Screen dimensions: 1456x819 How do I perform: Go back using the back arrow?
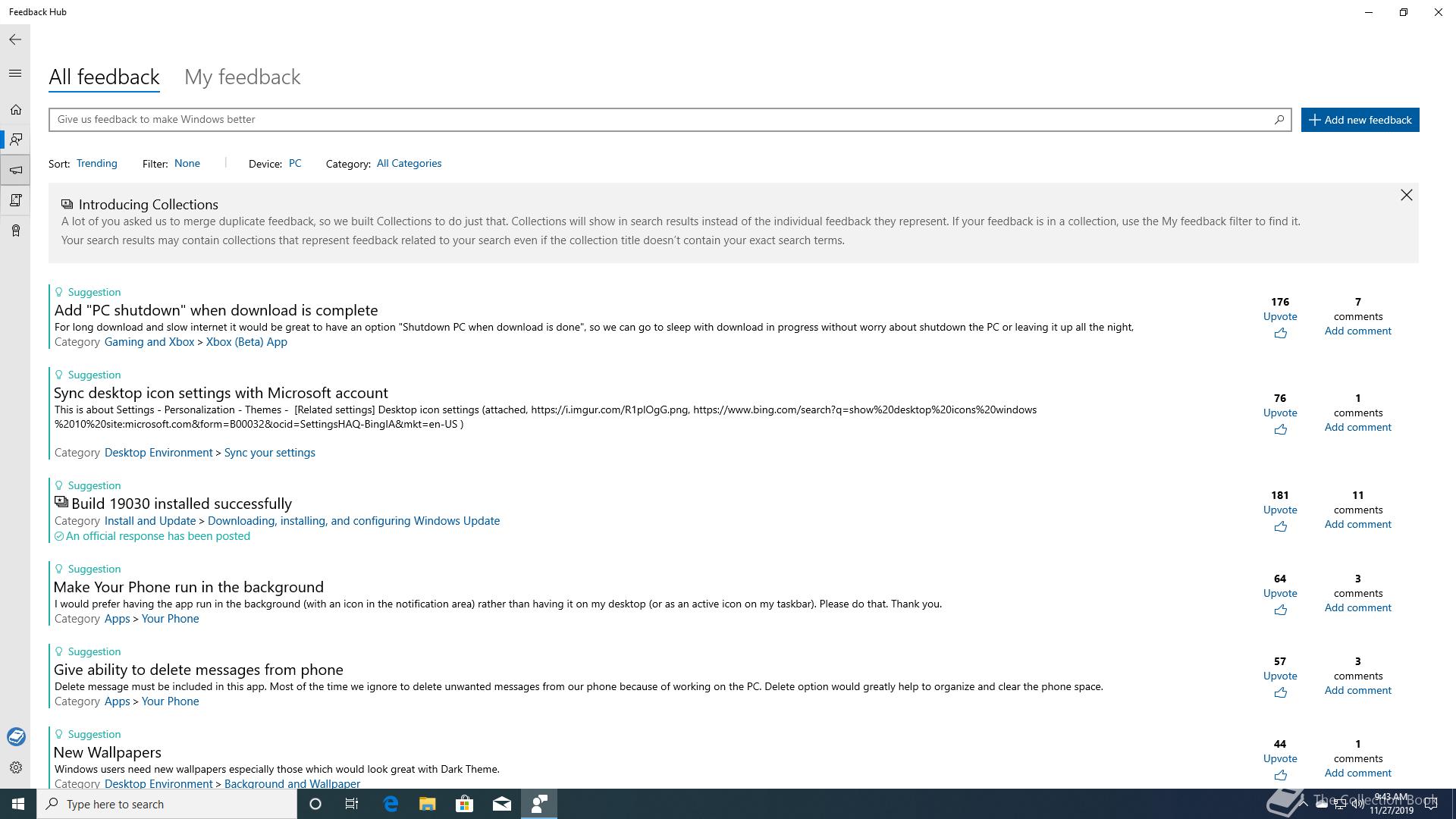[x=15, y=39]
